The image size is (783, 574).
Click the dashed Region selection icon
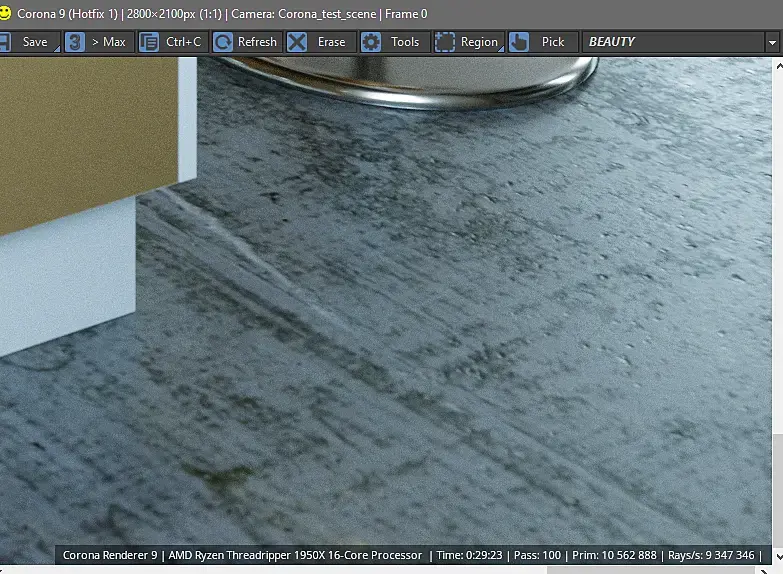[x=444, y=42]
